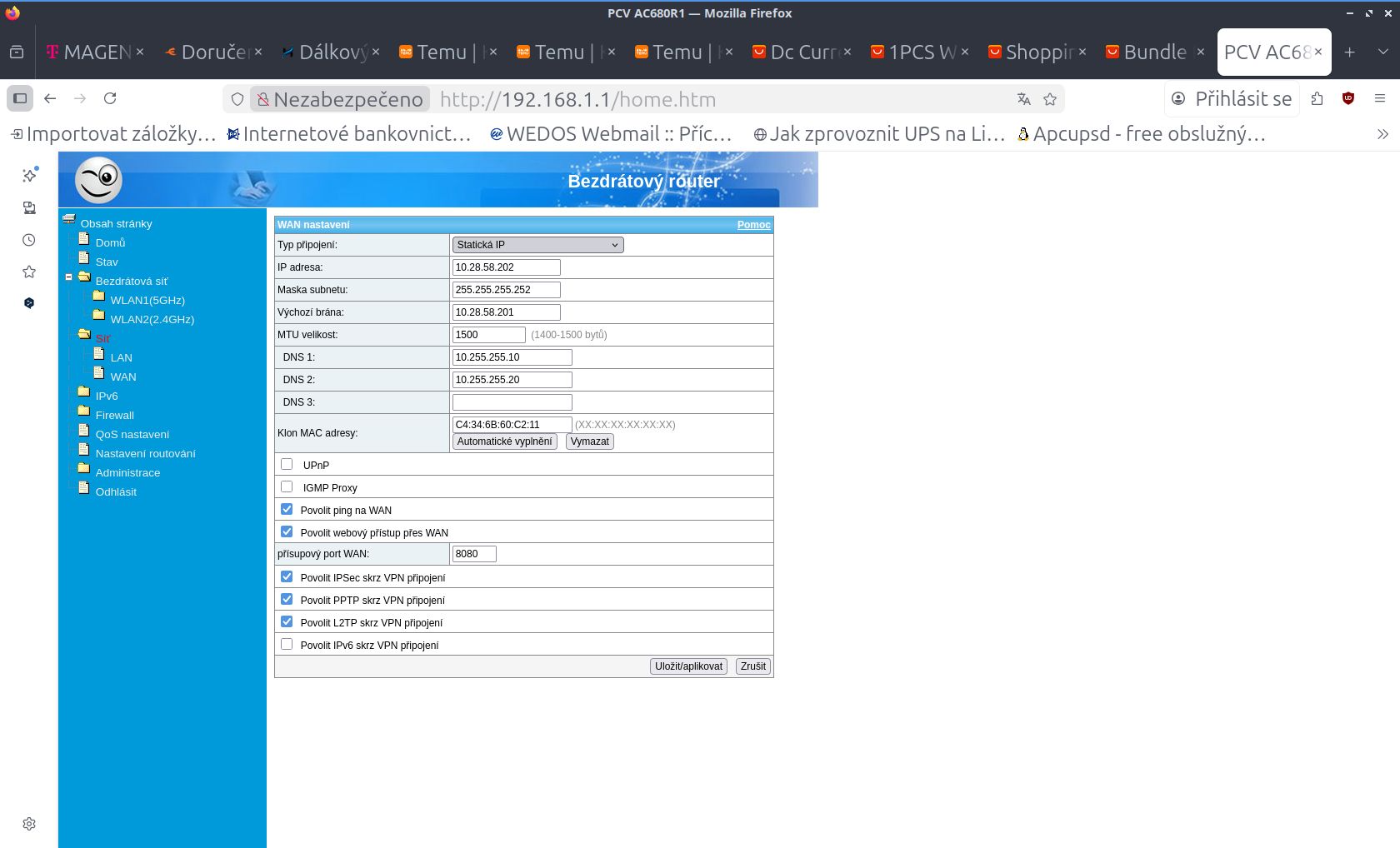
Task: Open the Pomoc help link
Action: (753, 225)
